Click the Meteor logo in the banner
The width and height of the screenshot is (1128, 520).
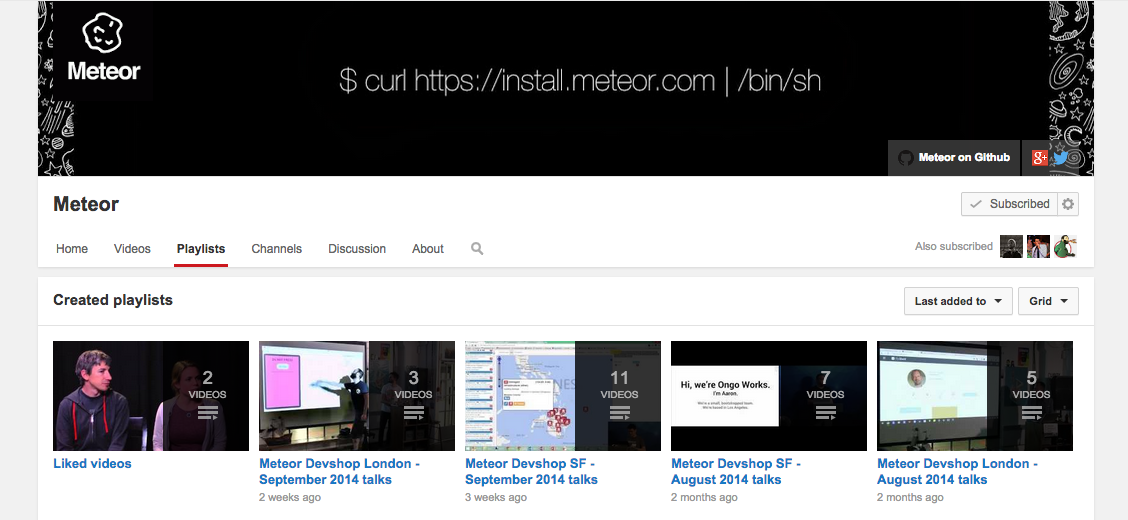point(104,48)
